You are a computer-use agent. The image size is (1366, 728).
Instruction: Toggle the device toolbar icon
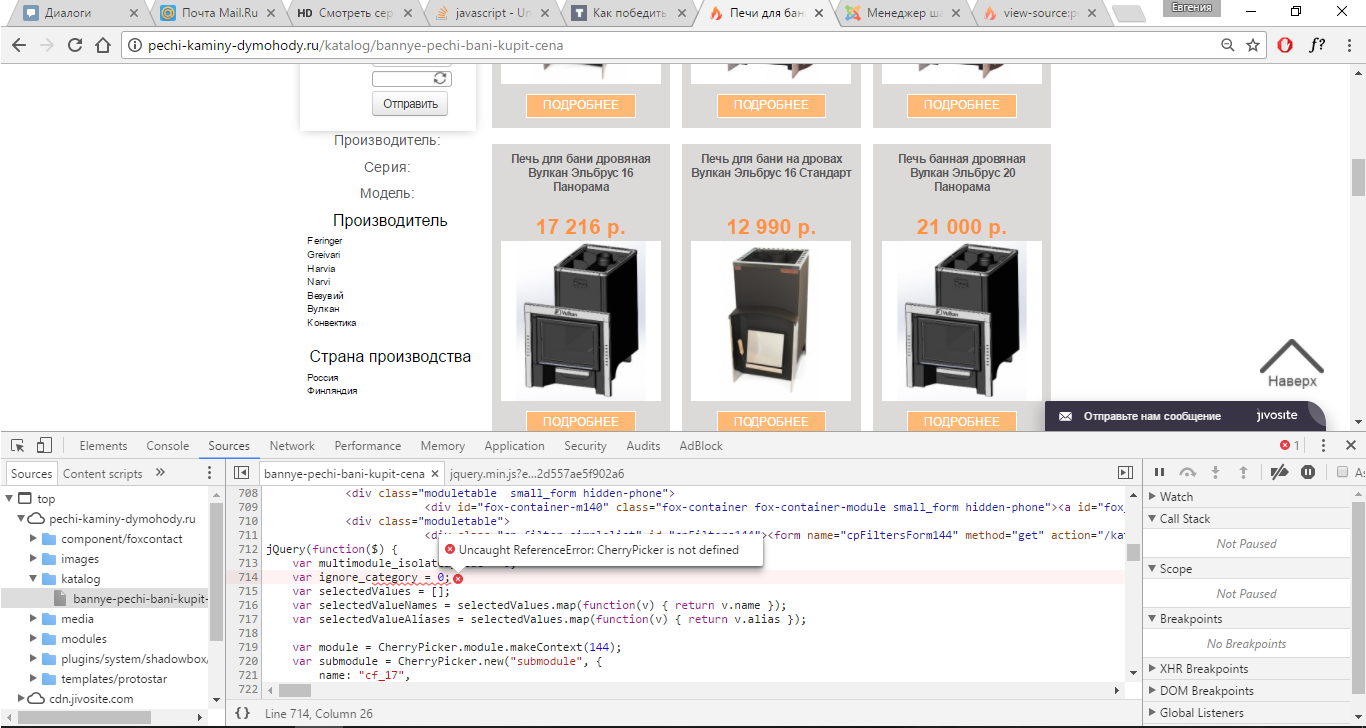(x=44, y=446)
